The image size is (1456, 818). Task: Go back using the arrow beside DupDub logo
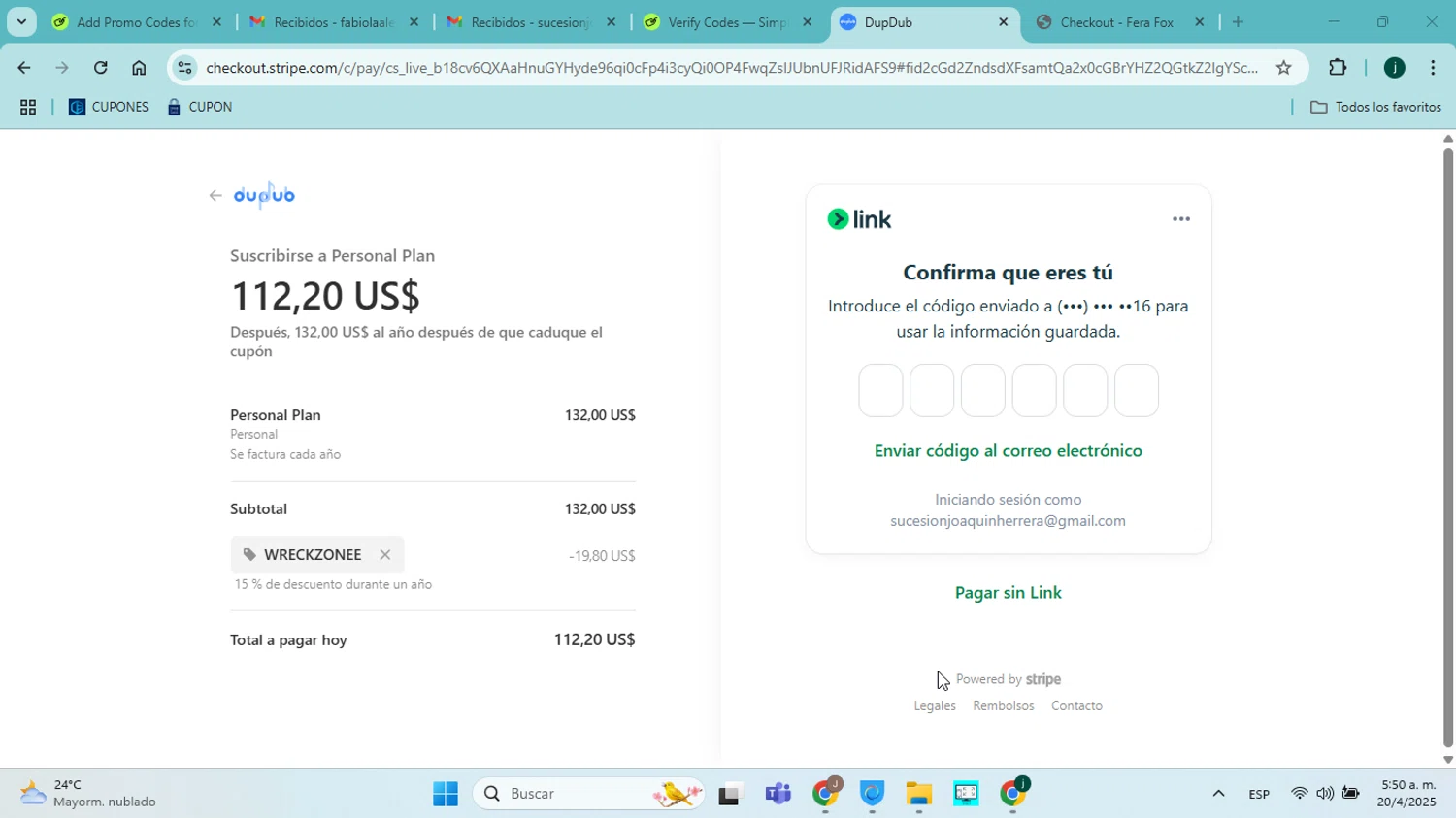[215, 196]
